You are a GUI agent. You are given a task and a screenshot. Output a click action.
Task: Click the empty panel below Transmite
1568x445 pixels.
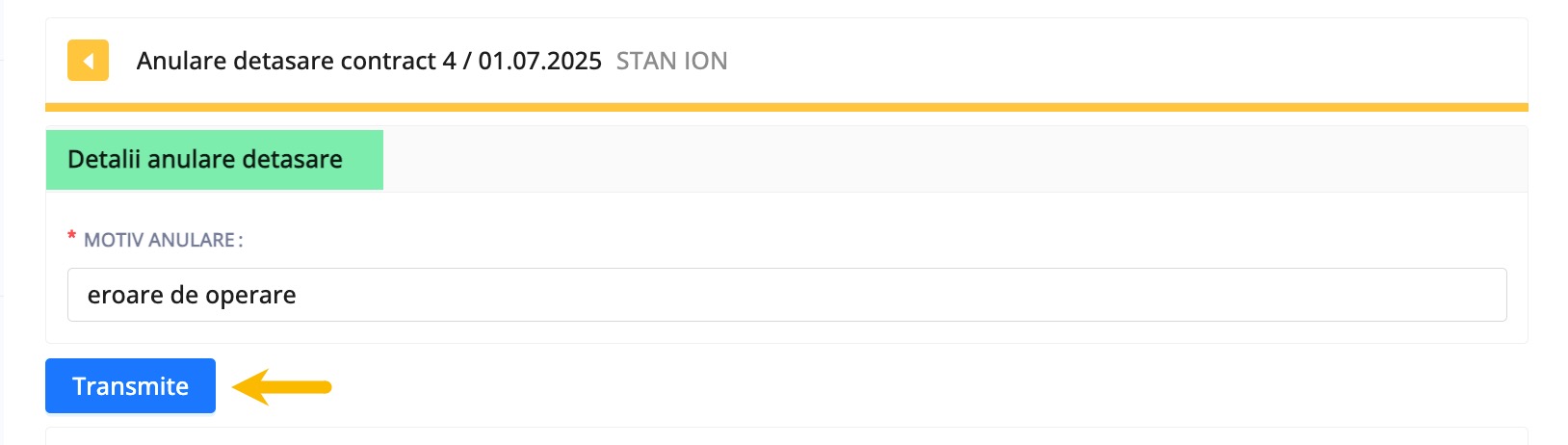[x=787, y=435]
